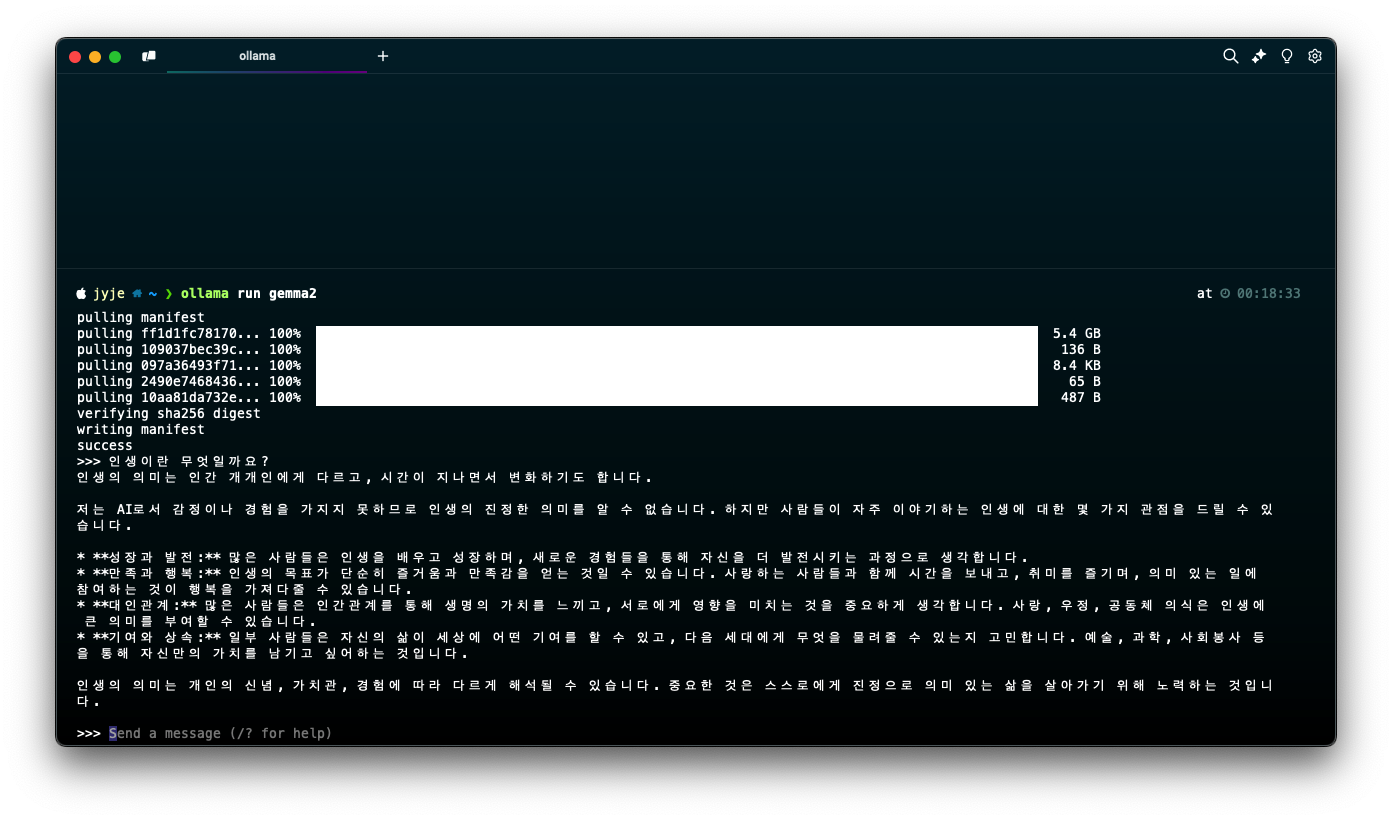1392x820 pixels.
Task: Open the search magnifier in title bar
Action: 1231,56
